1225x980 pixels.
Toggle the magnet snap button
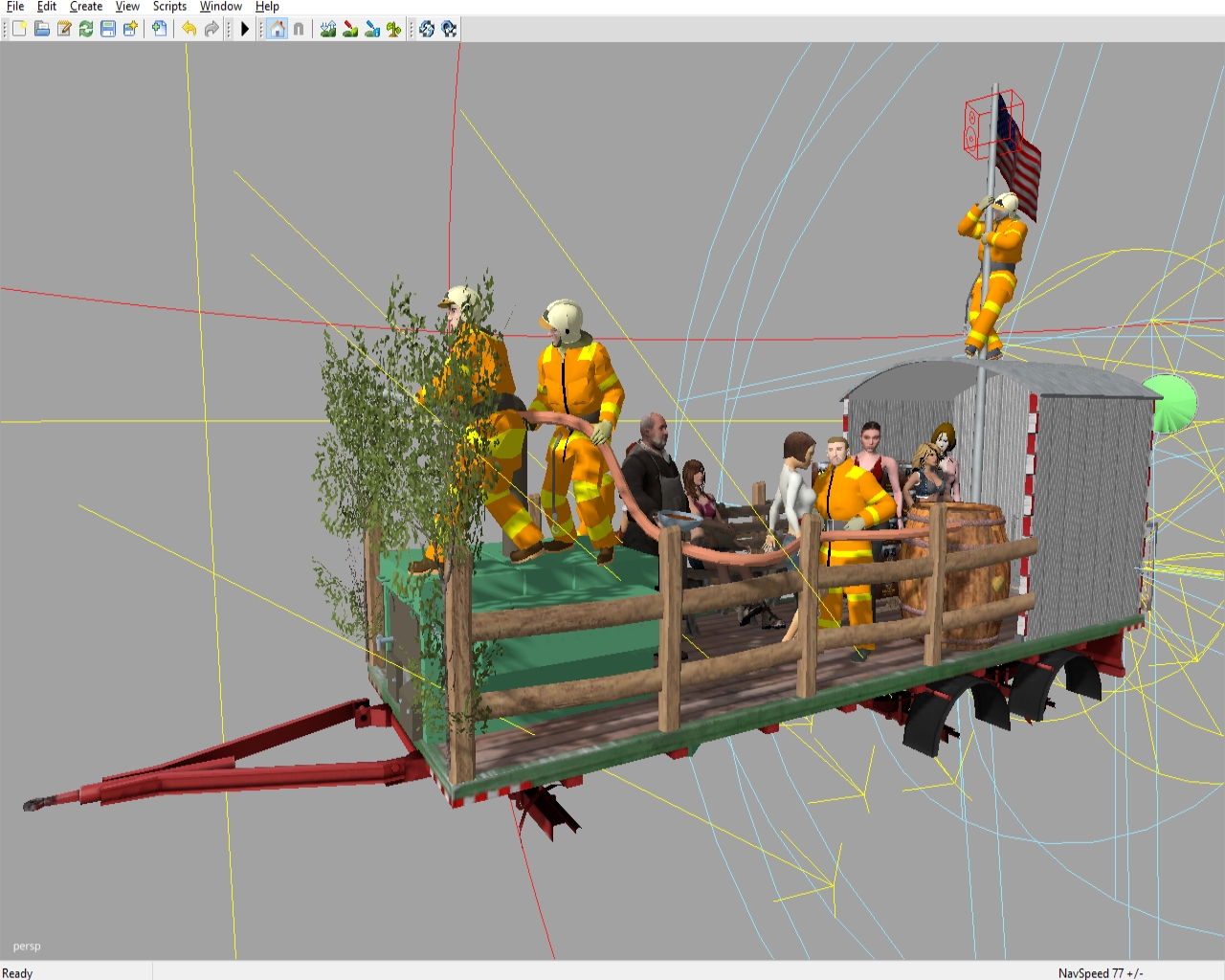pos(299,29)
